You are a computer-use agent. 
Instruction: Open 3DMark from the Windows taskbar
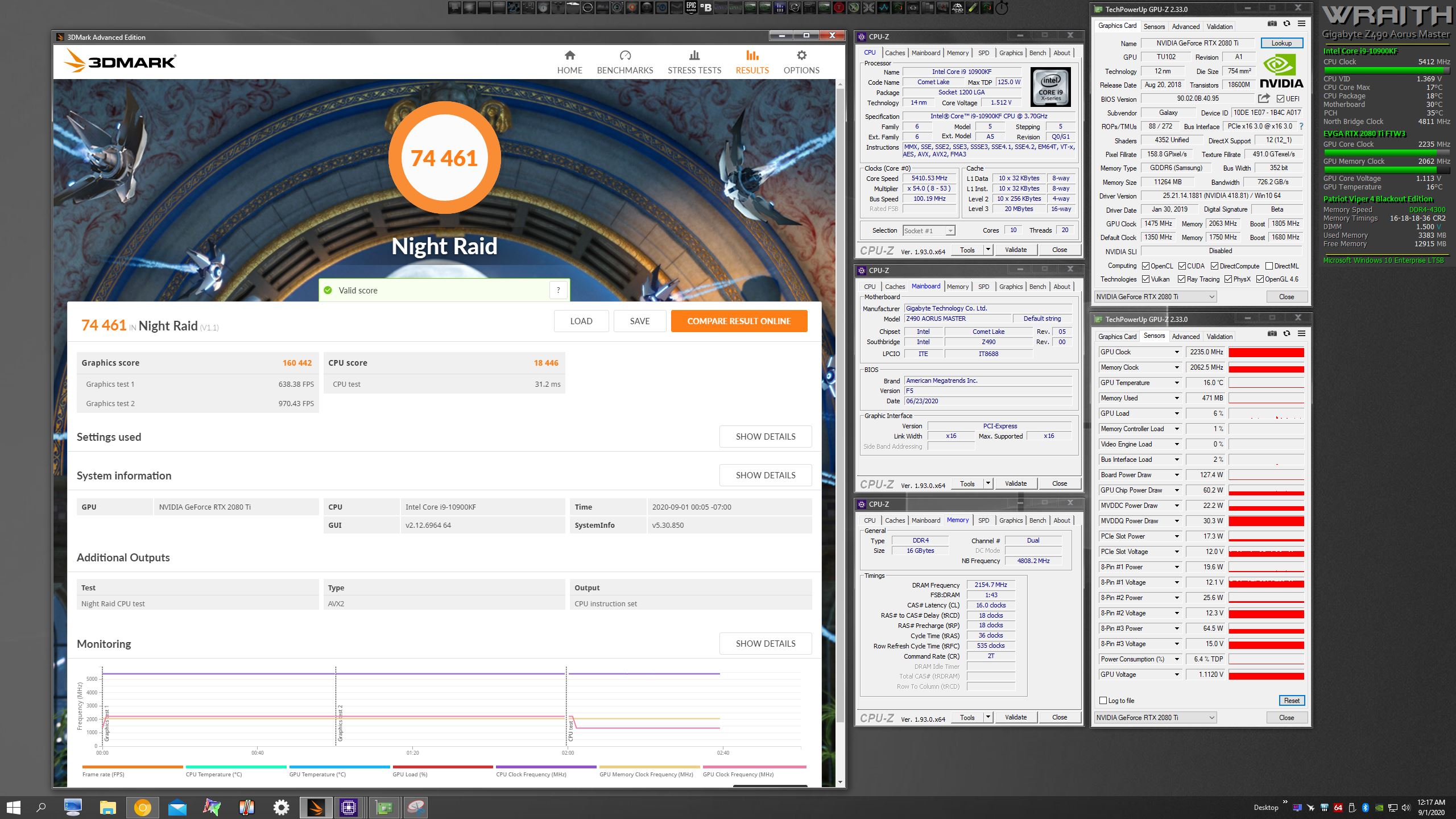click(316, 807)
